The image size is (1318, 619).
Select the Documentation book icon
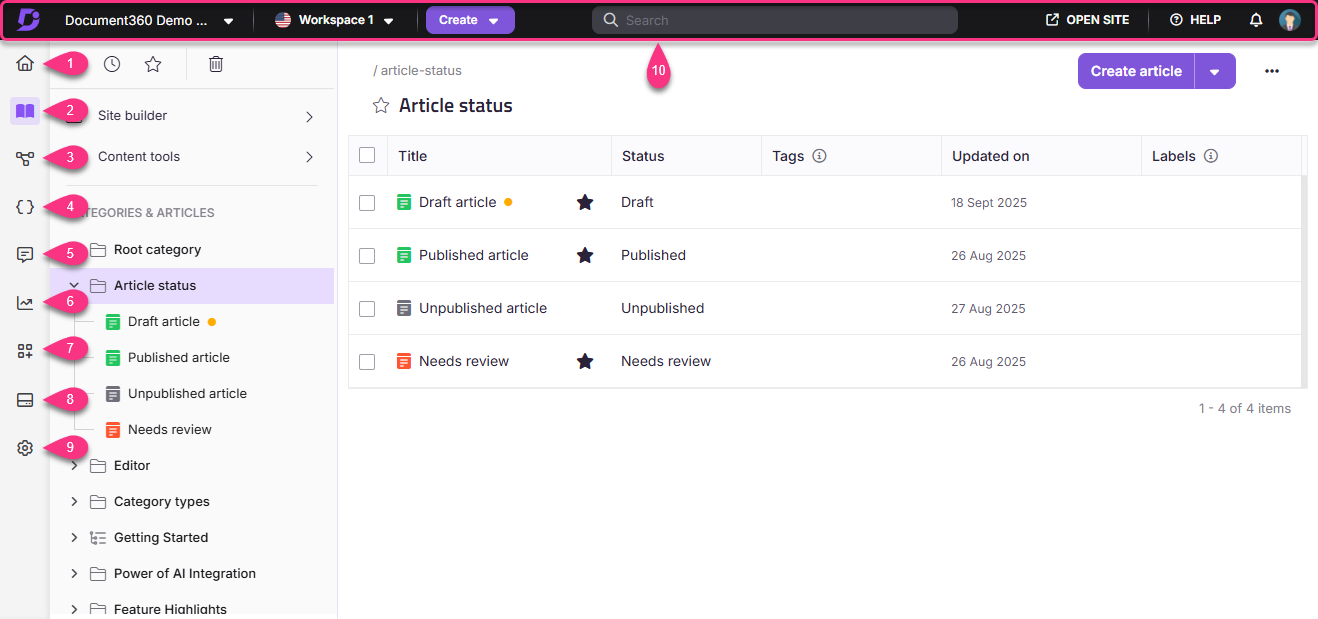(x=24, y=111)
